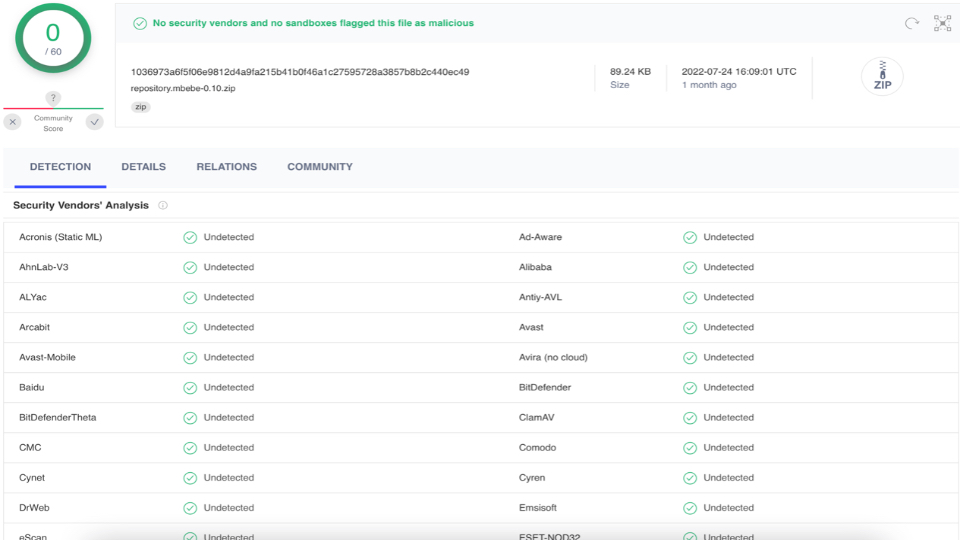Click the ALYac vendor name
This screenshot has width=960, height=540.
pos(32,297)
